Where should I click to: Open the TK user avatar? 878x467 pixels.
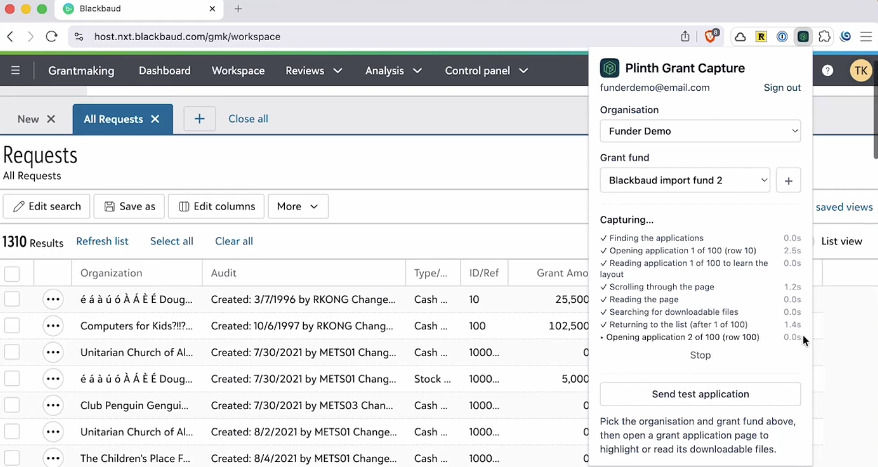tap(861, 71)
